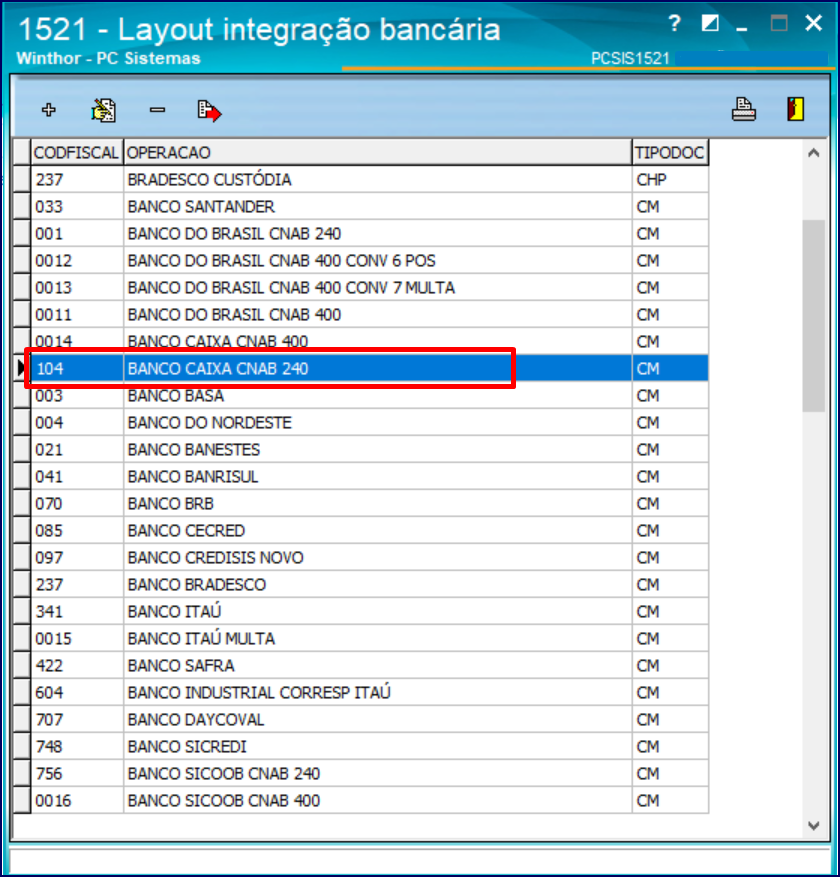The width and height of the screenshot is (840, 877).
Task: Close the Layout integração bancária window
Action: (813, 23)
